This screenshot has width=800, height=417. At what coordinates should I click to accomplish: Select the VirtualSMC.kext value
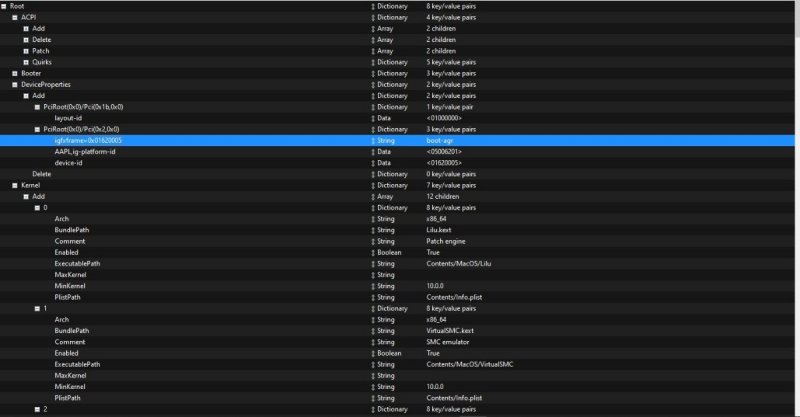coord(449,331)
